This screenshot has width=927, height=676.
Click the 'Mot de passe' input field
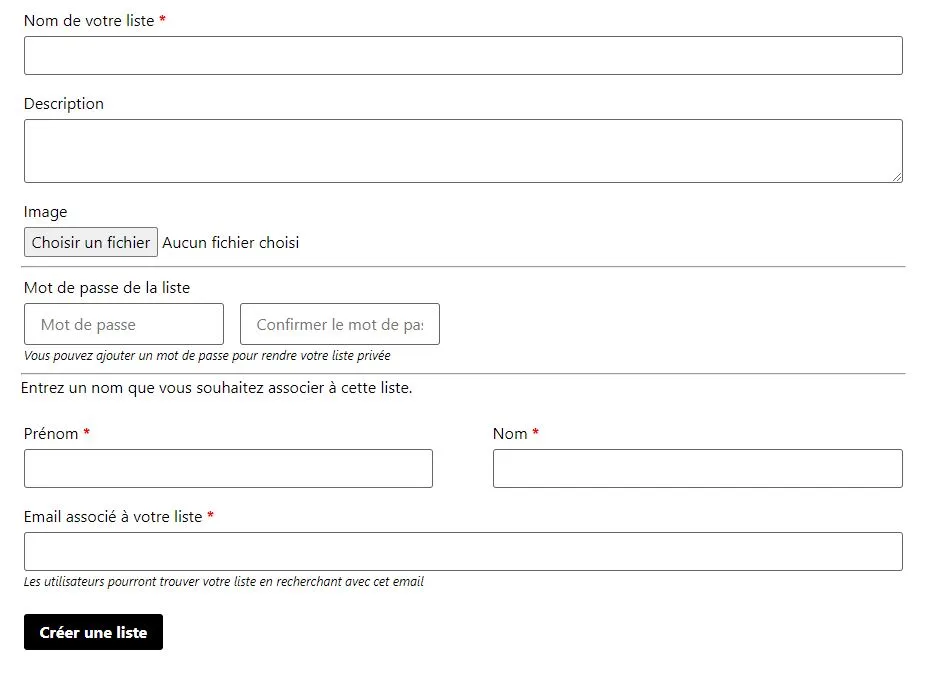(124, 324)
